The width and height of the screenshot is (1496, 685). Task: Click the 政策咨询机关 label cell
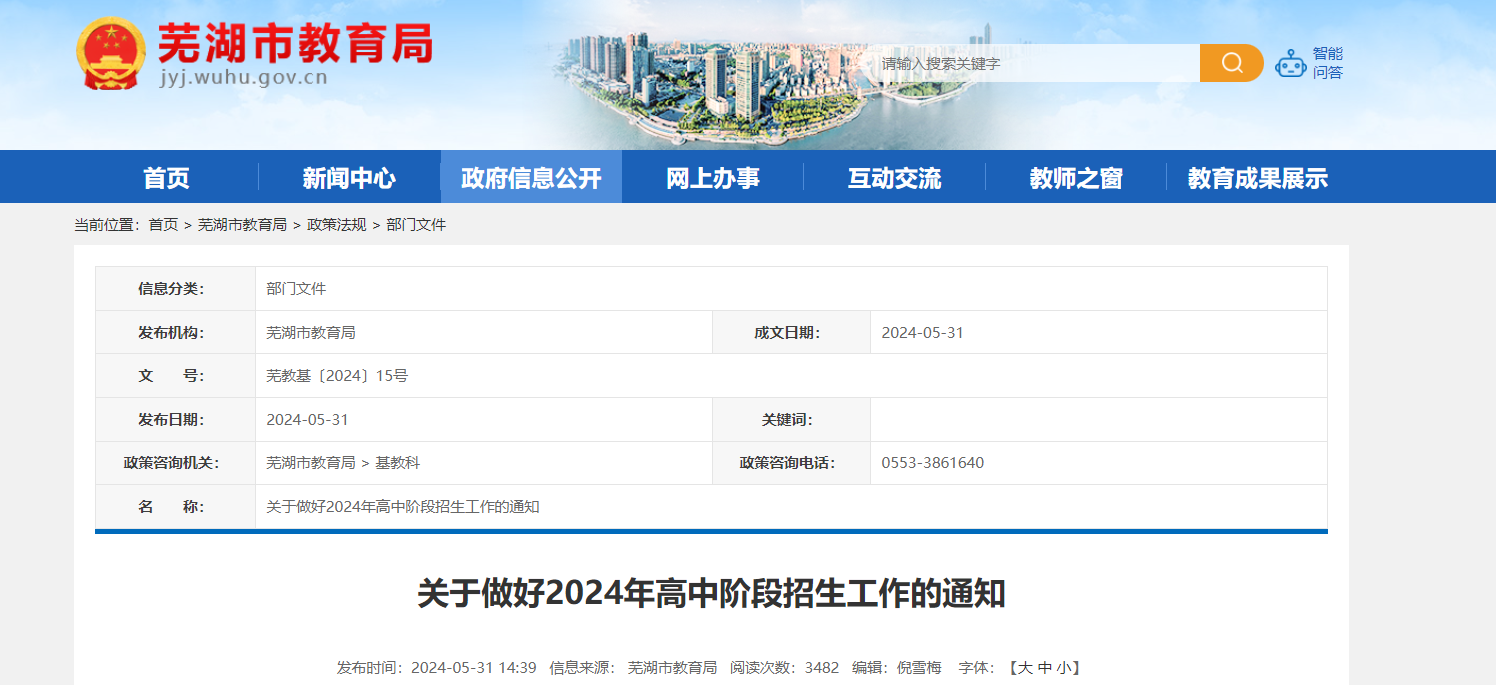tap(175, 463)
